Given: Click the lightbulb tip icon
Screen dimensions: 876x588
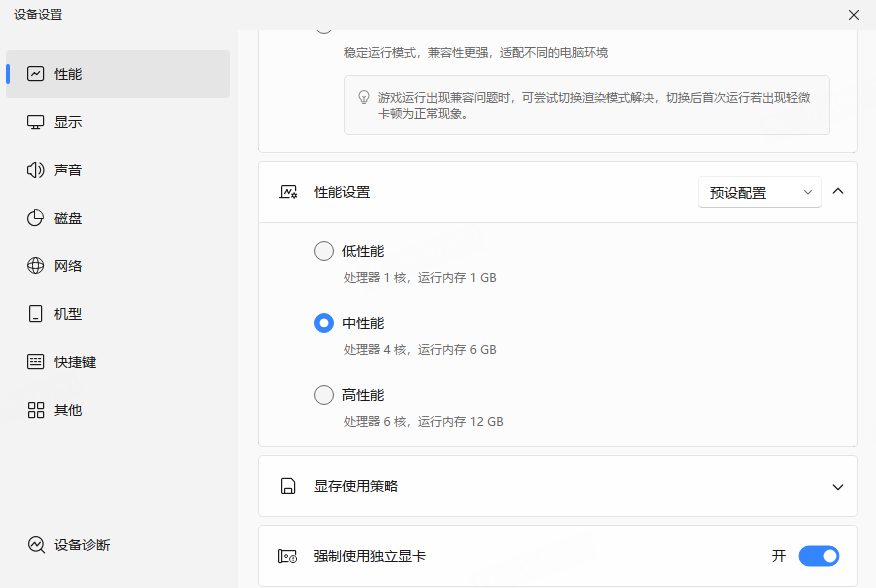Looking at the screenshot, I should [364, 98].
